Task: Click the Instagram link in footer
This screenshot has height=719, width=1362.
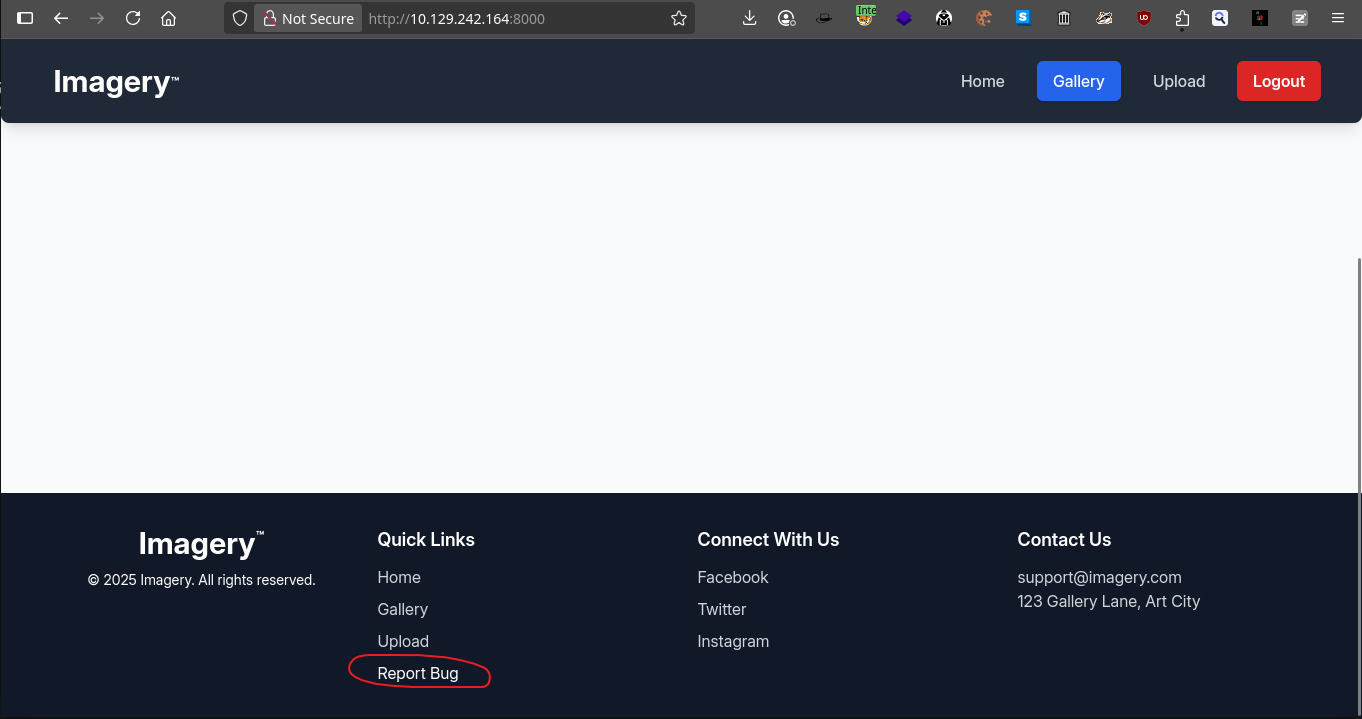Action: (x=733, y=641)
